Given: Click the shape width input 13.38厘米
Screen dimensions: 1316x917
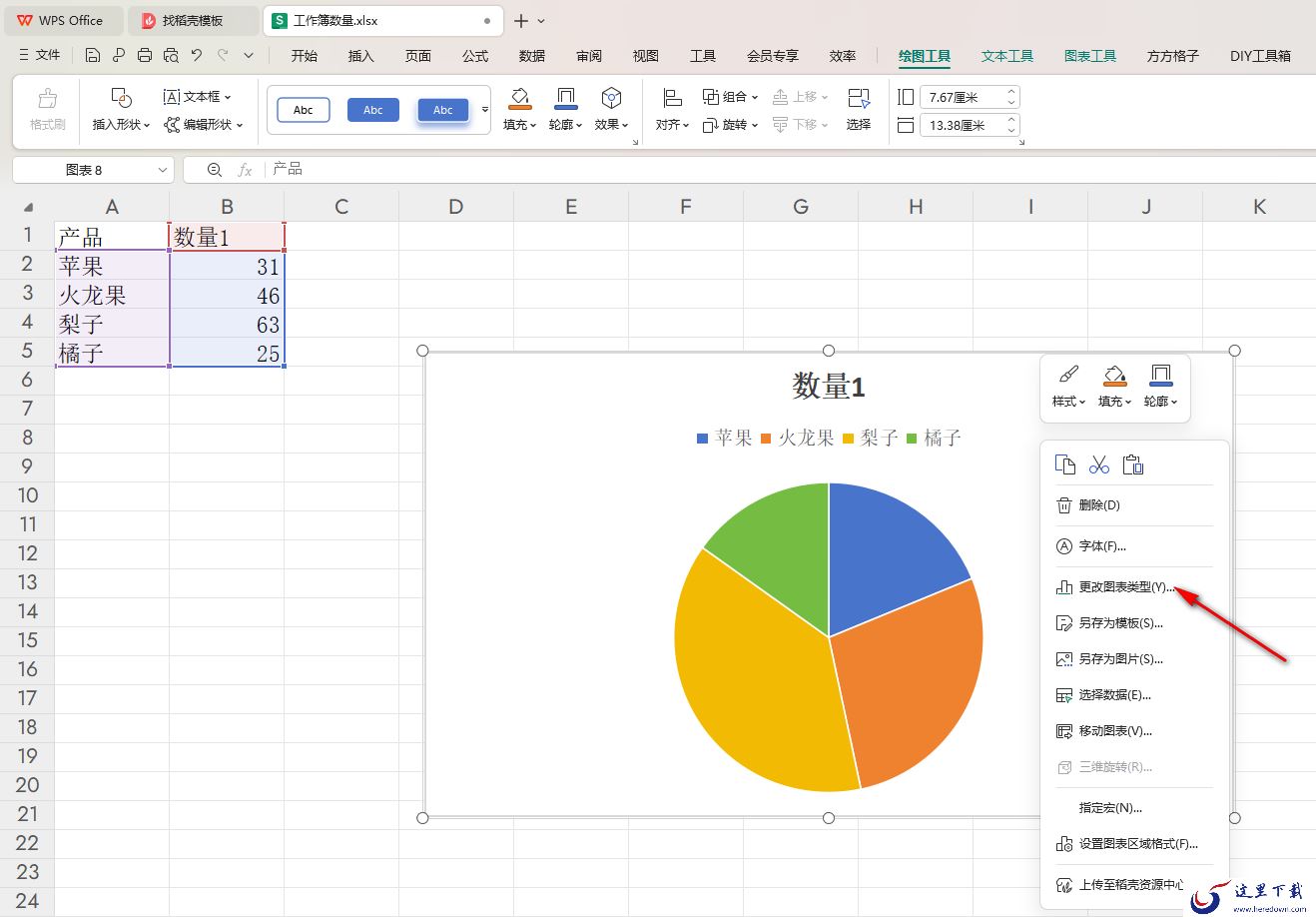Looking at the screenshot, I should coord(963,126).
